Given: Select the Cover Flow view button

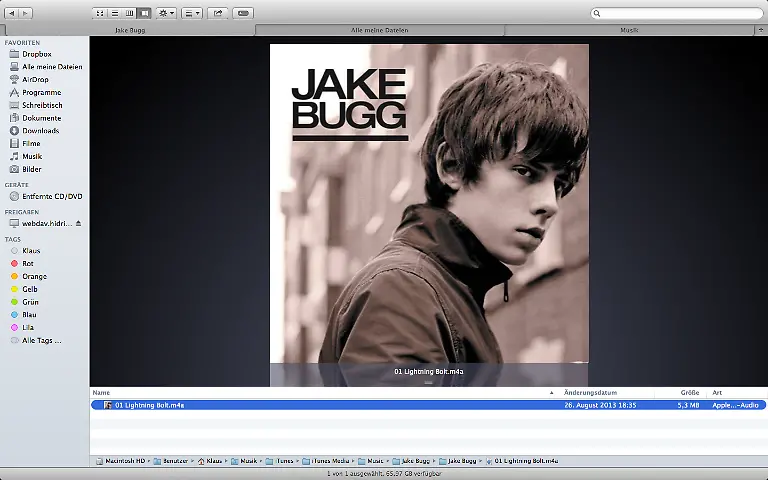Looking at the screenshot, I should (144, 13).
